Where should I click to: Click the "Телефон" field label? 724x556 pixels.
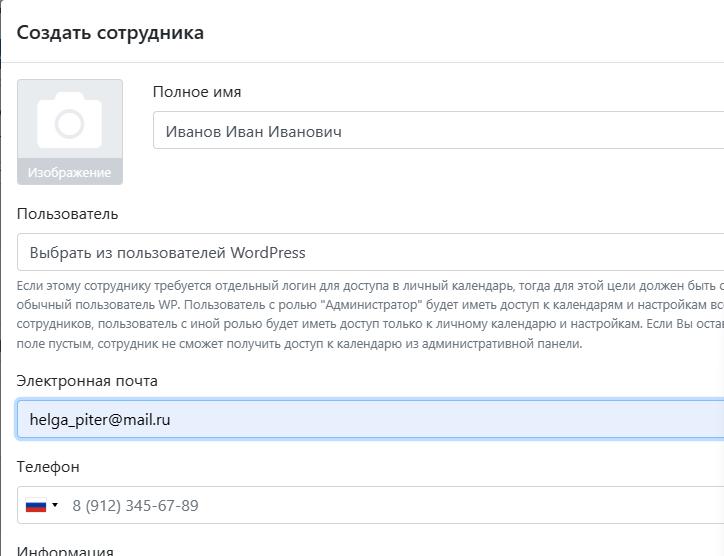tap(48, 467)
